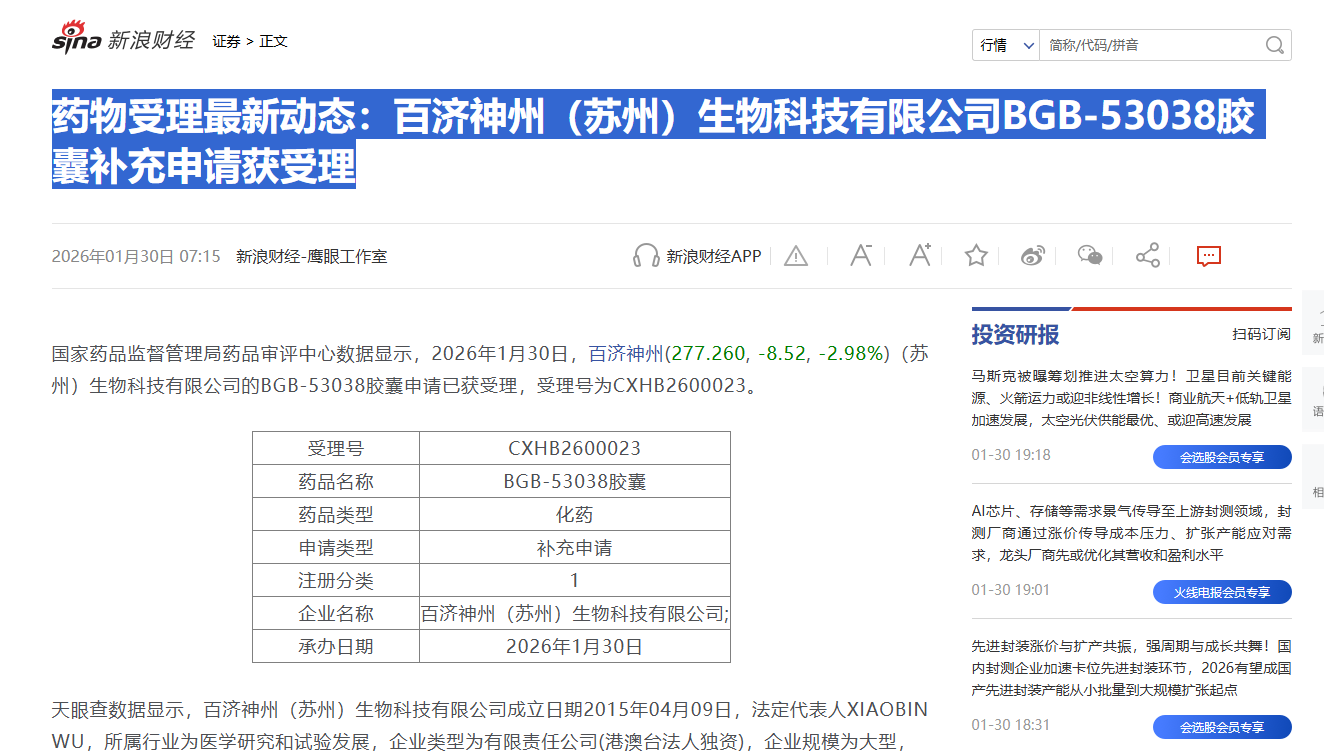Click the Sina logo

(77, 39)
